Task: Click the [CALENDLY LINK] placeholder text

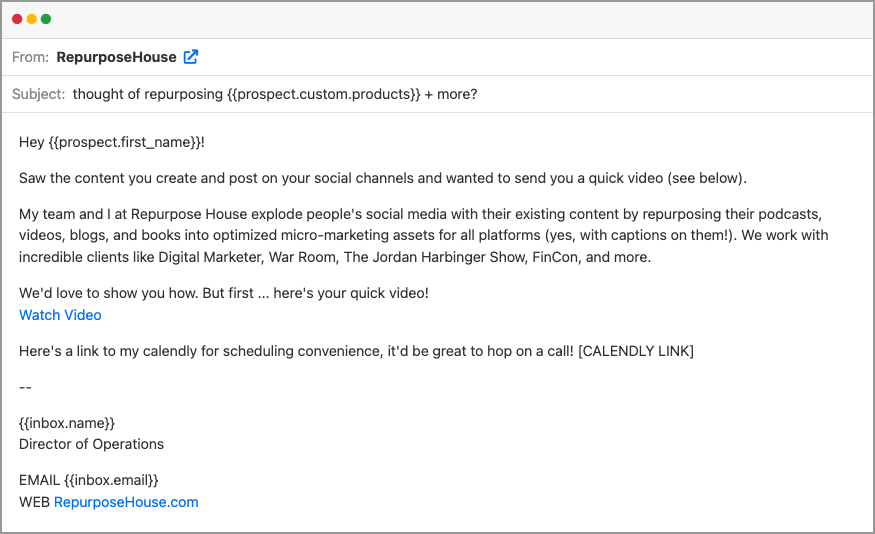Action: [636, 351]
